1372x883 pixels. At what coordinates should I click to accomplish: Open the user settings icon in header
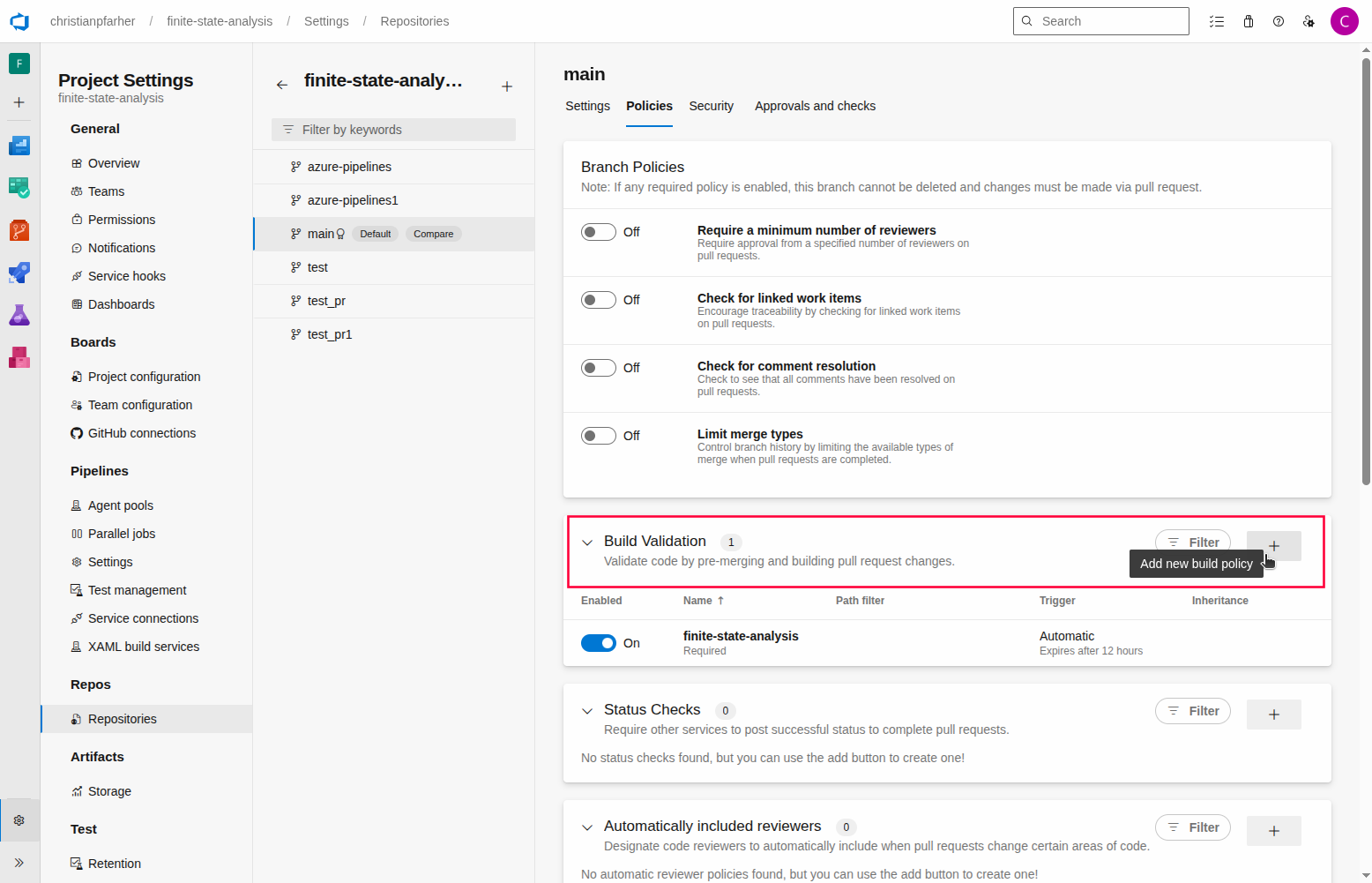[1309, 21]
